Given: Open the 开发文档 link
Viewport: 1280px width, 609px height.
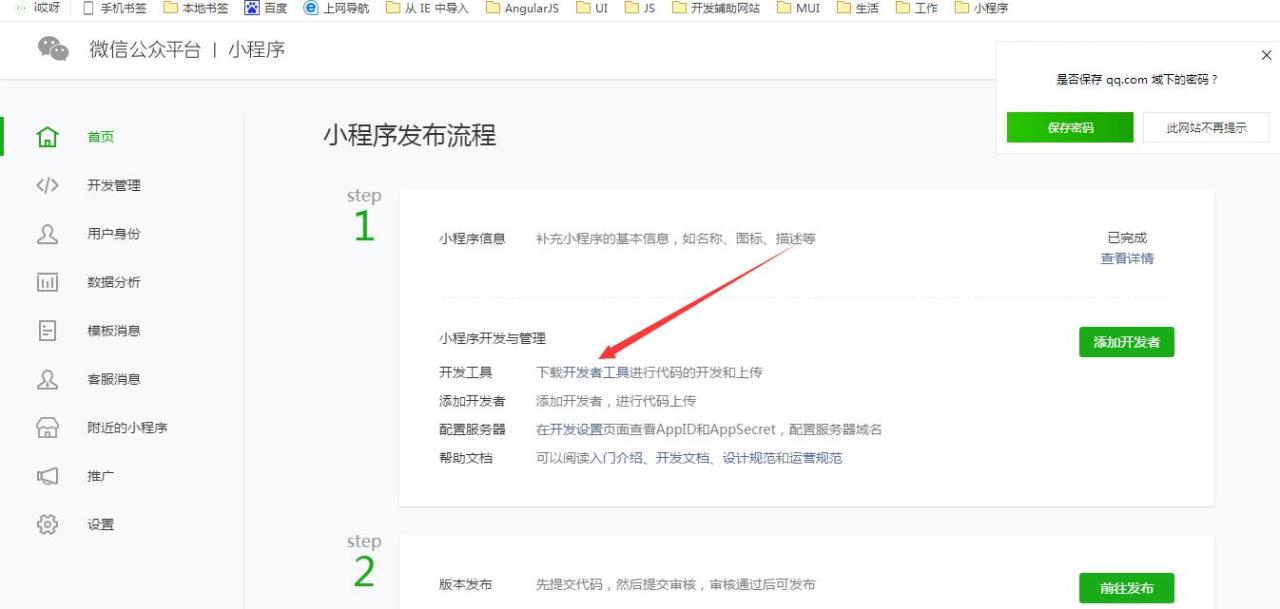Looking at the screenshot, I should click(683, 458).
